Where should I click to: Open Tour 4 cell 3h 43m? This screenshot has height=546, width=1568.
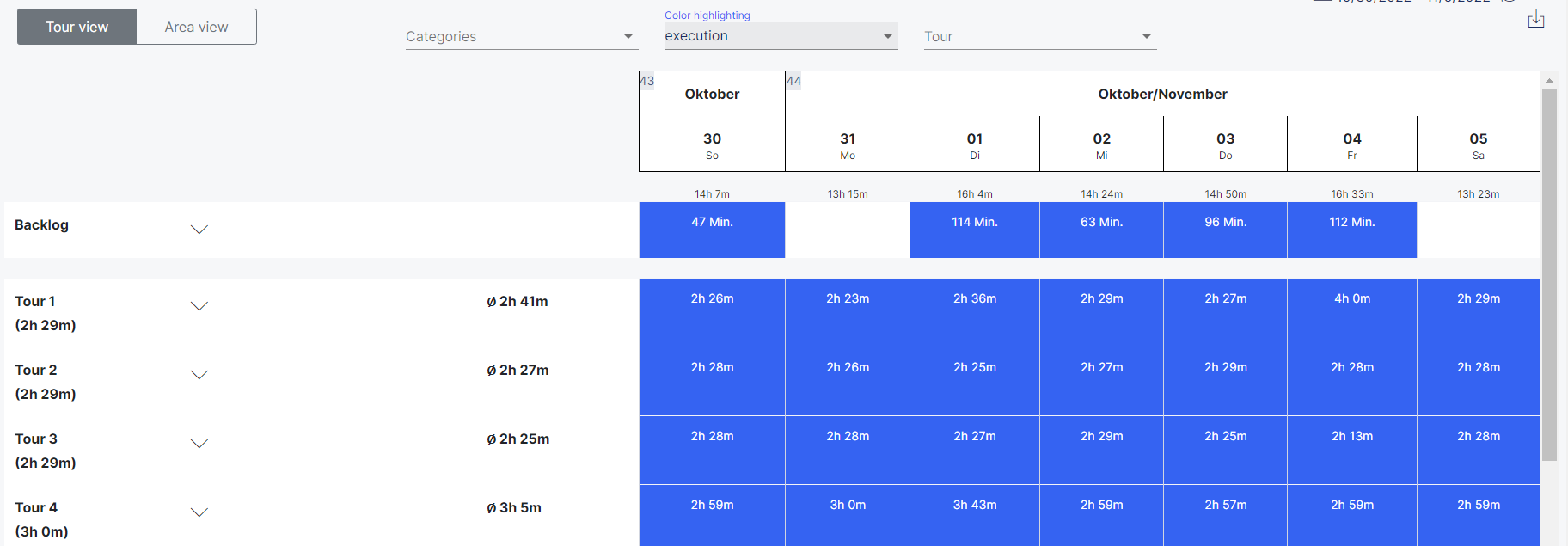point(975,515)
